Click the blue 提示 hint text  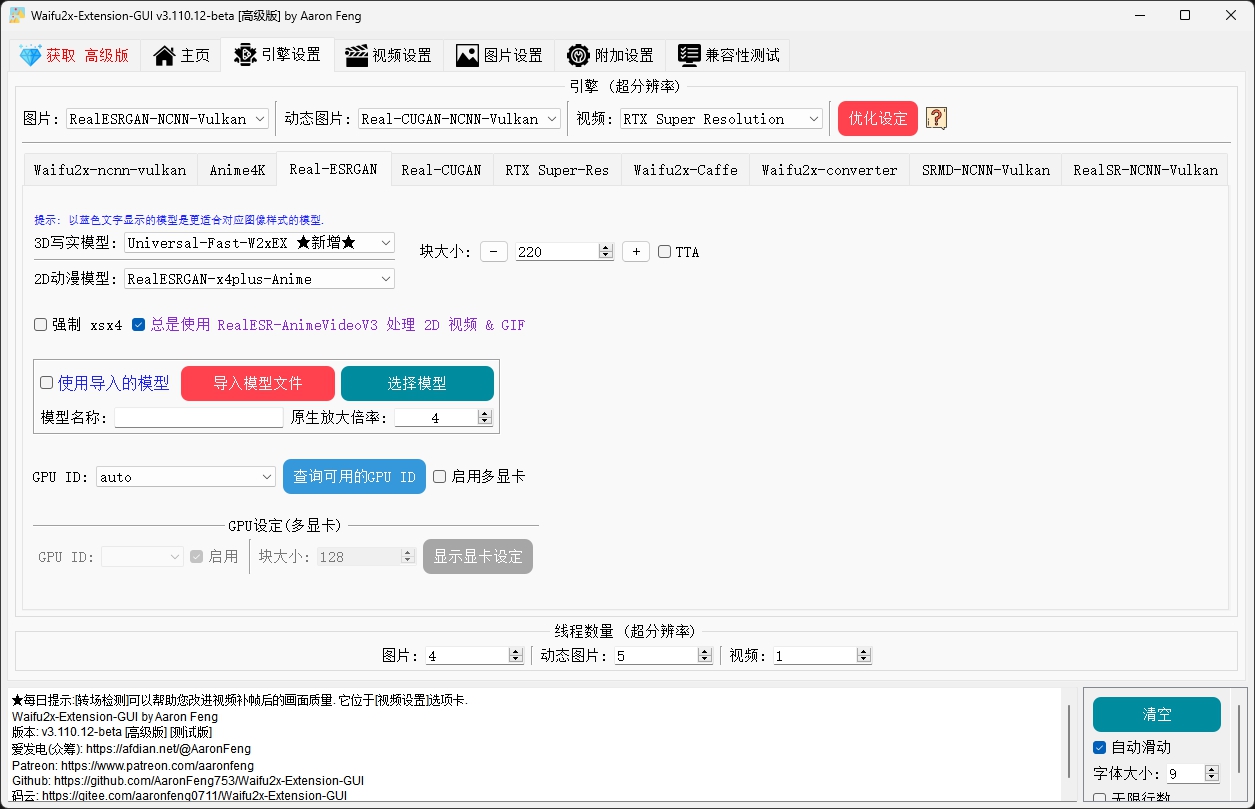179,219
